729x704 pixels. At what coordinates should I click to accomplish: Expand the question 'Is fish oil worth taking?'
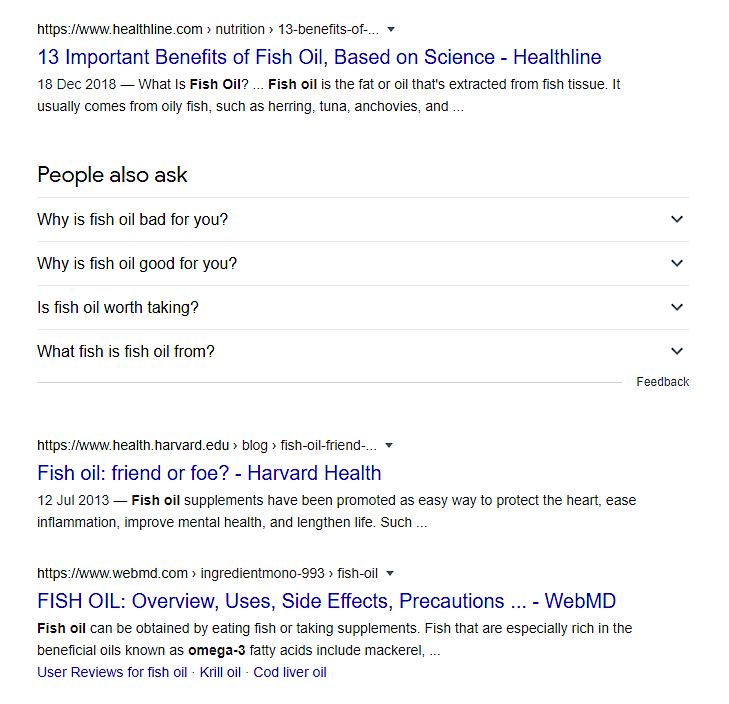(x=363, y=307)
